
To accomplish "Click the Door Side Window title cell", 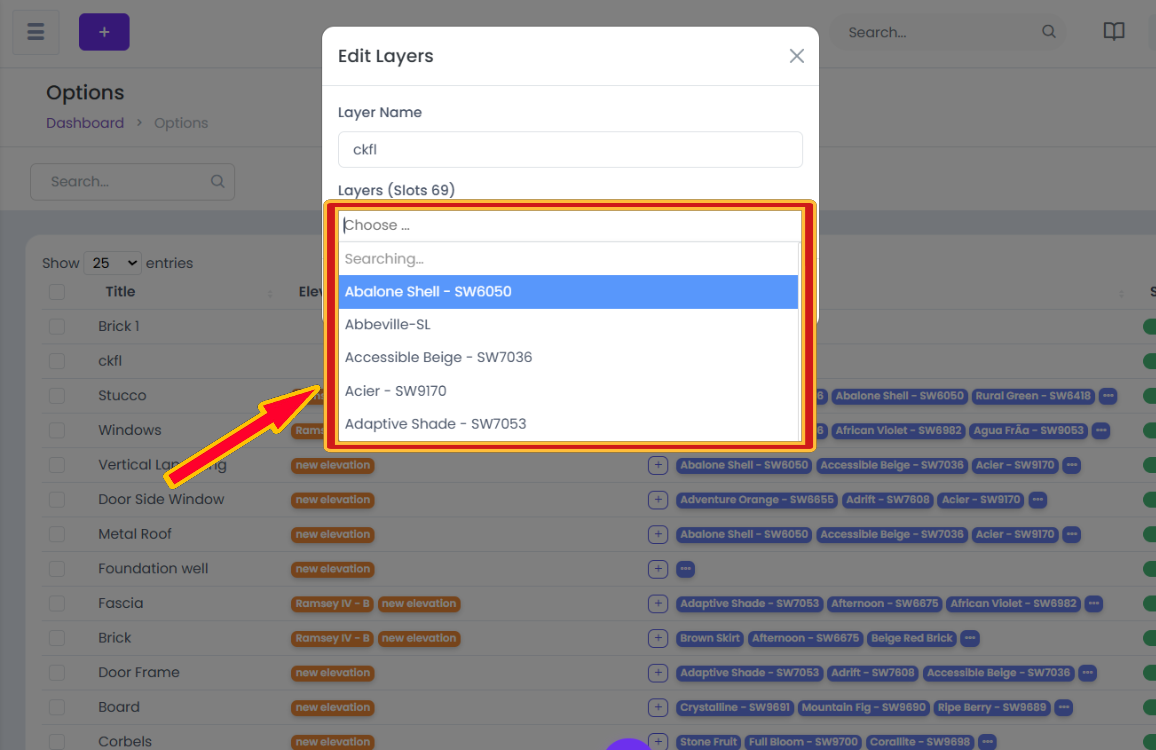I will pos(161,500).
